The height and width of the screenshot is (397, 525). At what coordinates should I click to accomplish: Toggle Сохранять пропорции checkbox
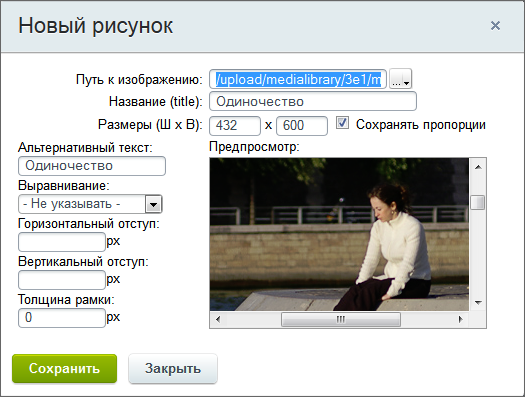coord(342,123)
